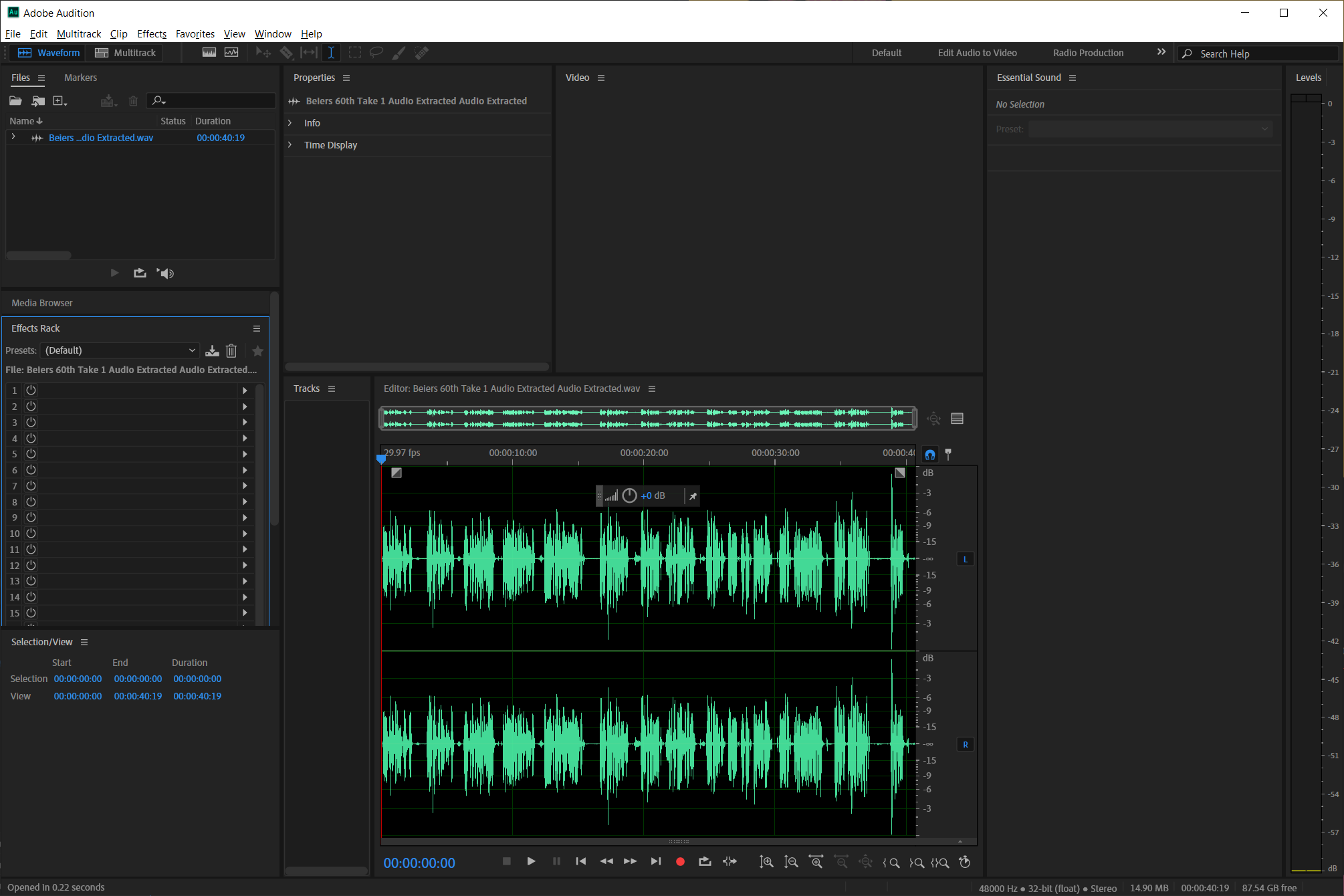This screenshot has height=896, width=1344.
Task: Select the Marquee Selection tool
Action: click(354, 52)
